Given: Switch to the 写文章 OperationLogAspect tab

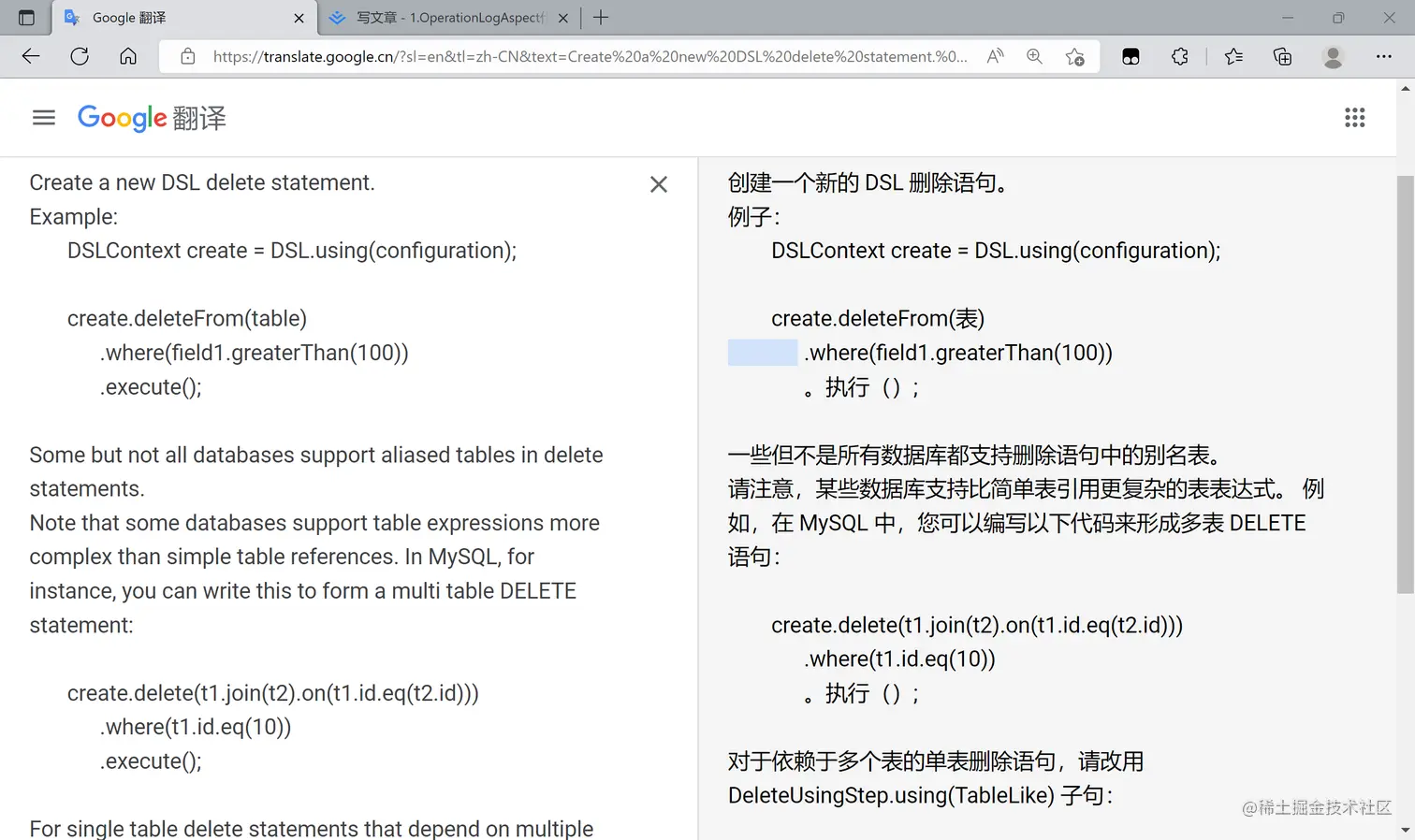Looking at the screenshot, I should 448,18.
